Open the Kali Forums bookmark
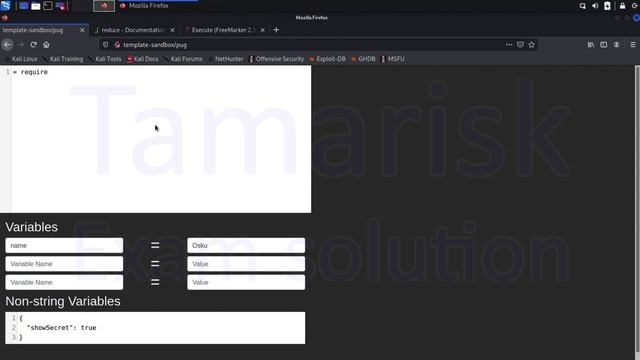 (x=183, y=59)
